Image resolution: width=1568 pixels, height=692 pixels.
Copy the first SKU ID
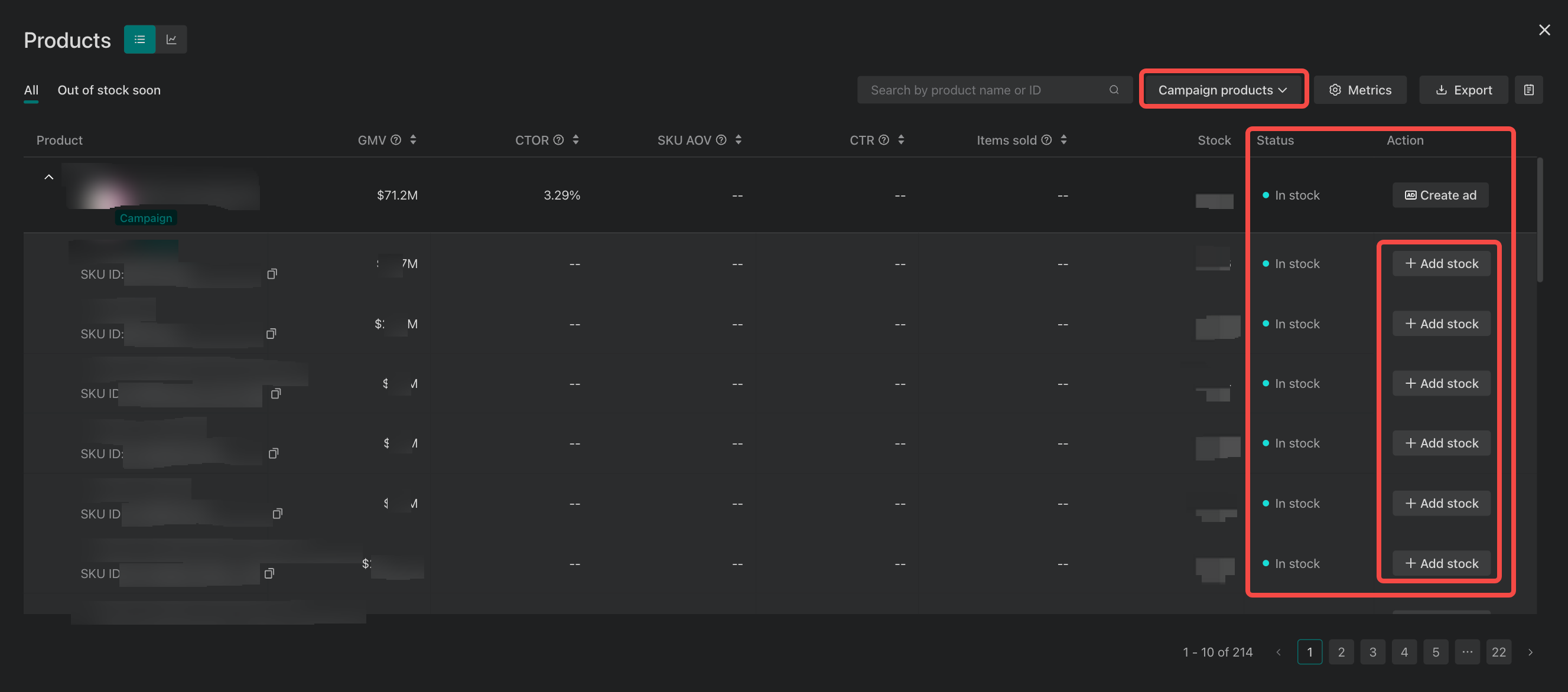click(272, 274)
